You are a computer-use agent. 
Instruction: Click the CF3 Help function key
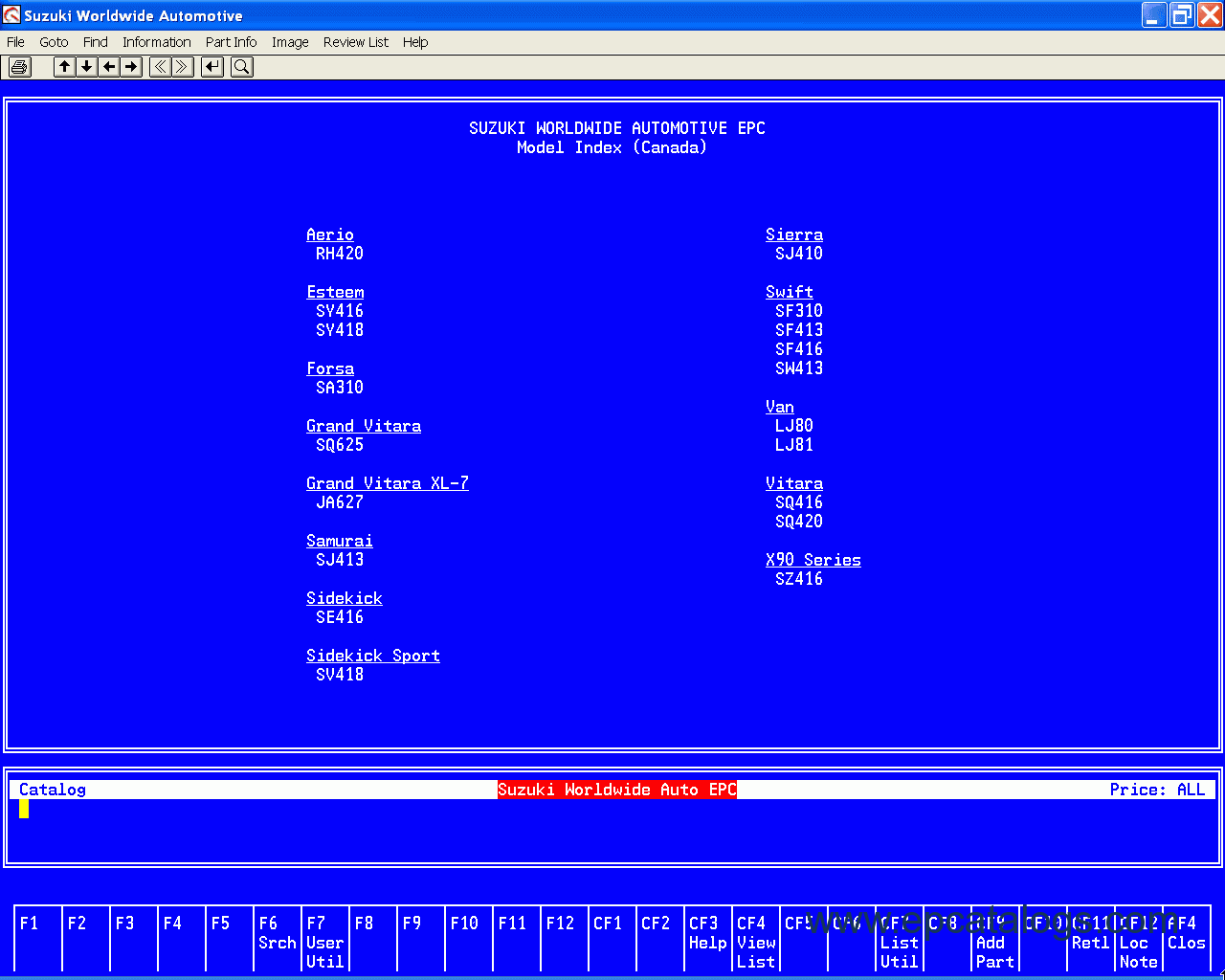(x=708, y=939)
